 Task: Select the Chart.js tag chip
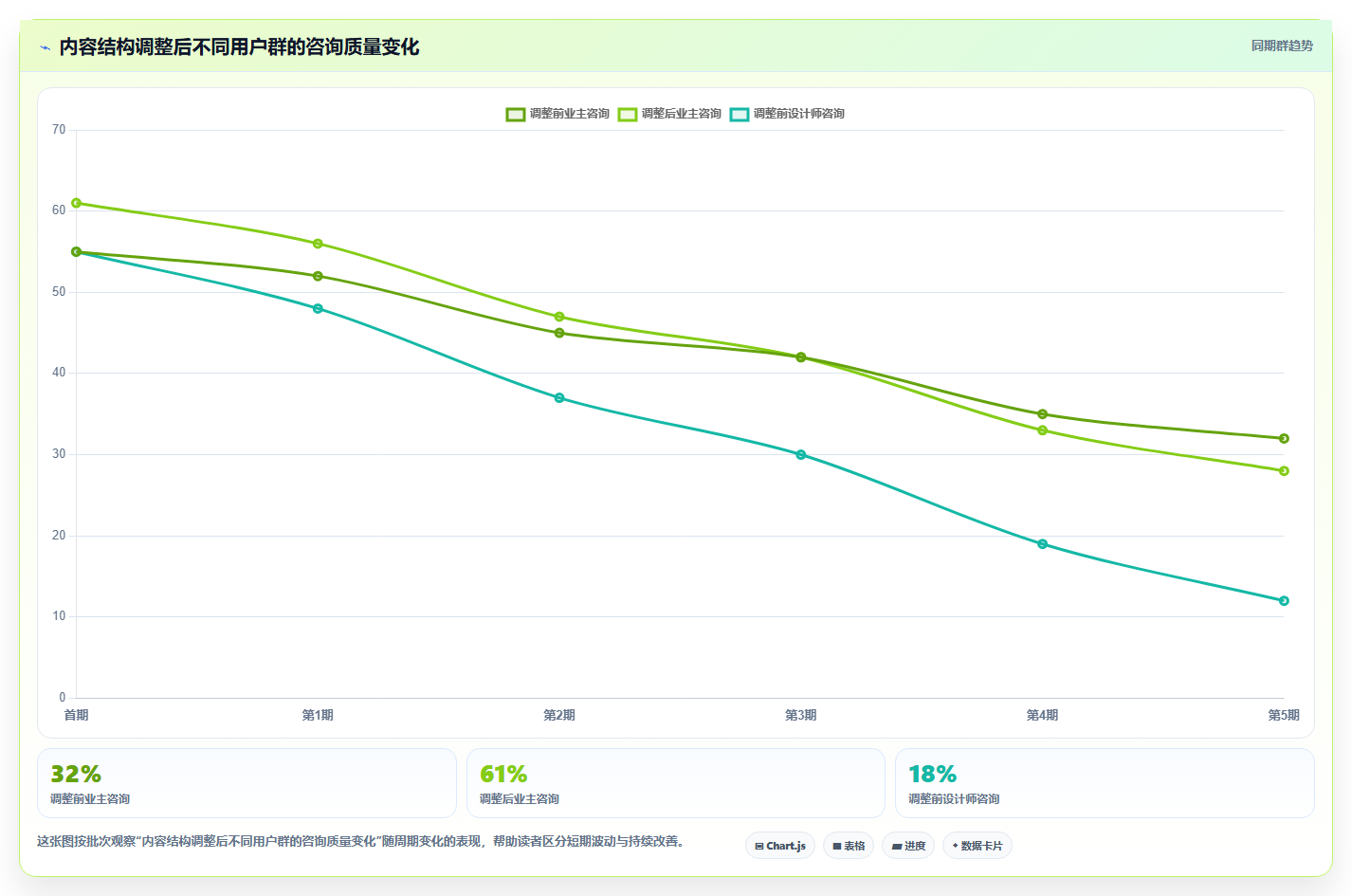pyautogui.click(x=780, y=846)
